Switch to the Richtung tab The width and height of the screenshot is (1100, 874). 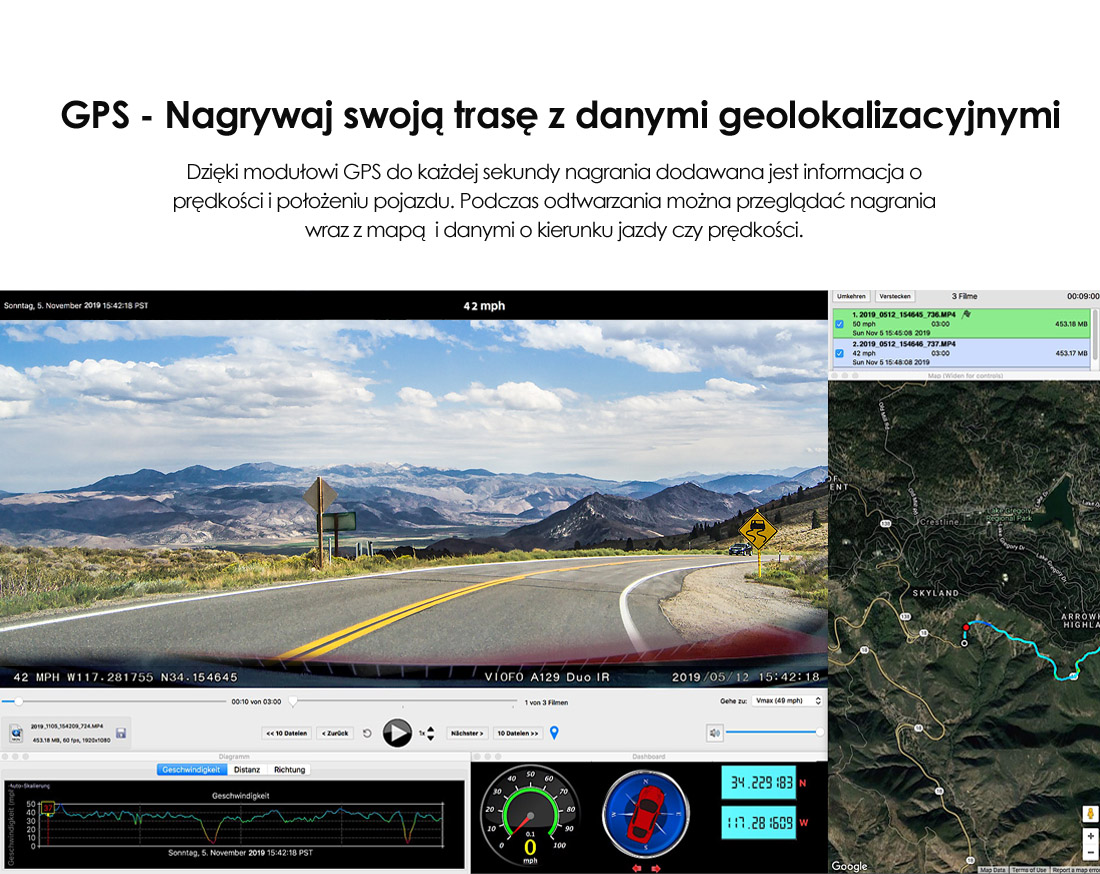[x=289, y=770]
